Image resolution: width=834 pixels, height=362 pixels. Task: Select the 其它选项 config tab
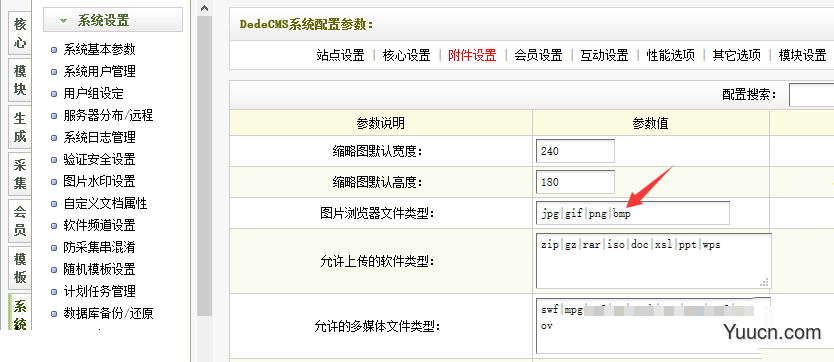(x=737, y=55)
